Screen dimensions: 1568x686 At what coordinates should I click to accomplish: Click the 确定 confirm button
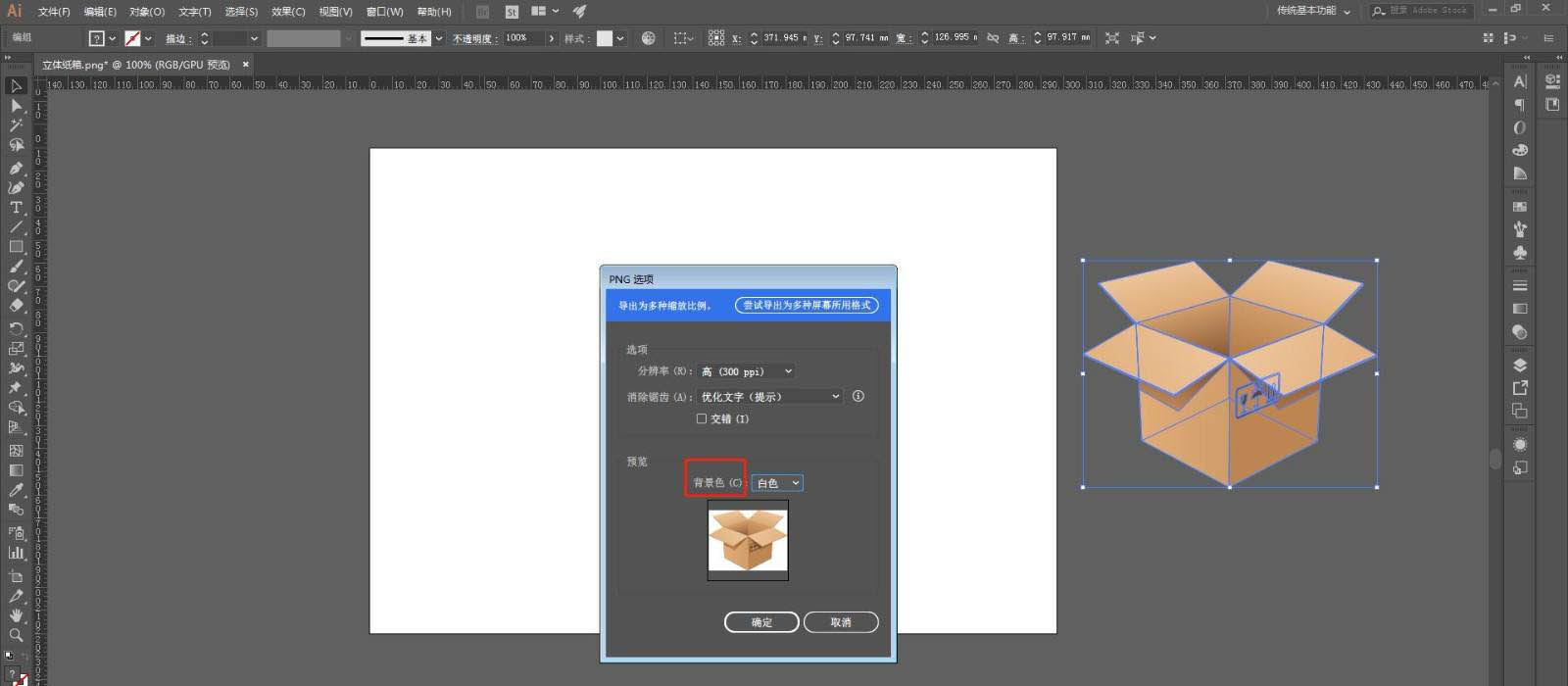761,622
